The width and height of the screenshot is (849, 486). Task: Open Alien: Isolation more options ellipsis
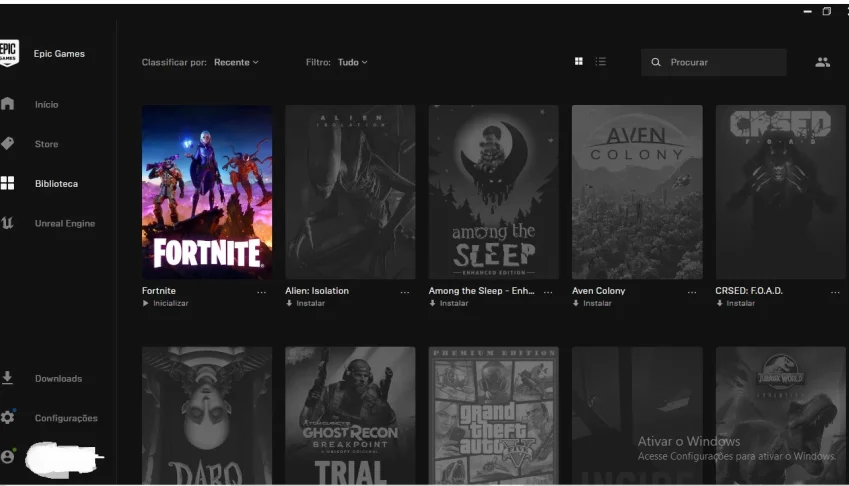(x=405, y=292)
